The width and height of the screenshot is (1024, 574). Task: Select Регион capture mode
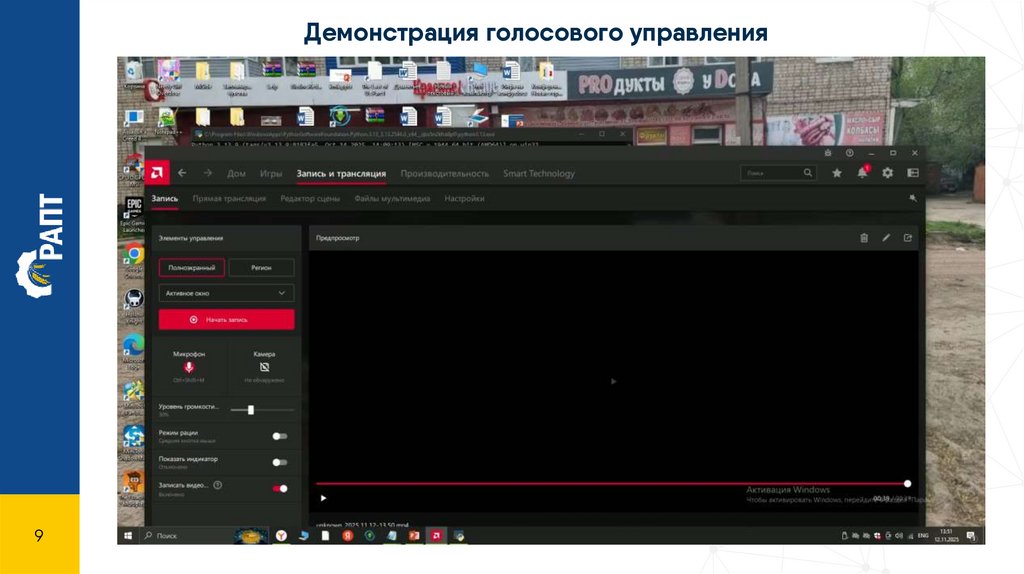[x=261, y=267]
